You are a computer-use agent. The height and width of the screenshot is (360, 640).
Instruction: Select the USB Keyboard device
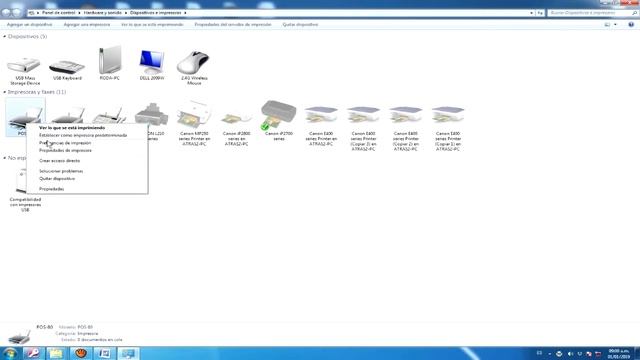coord(67,69)
